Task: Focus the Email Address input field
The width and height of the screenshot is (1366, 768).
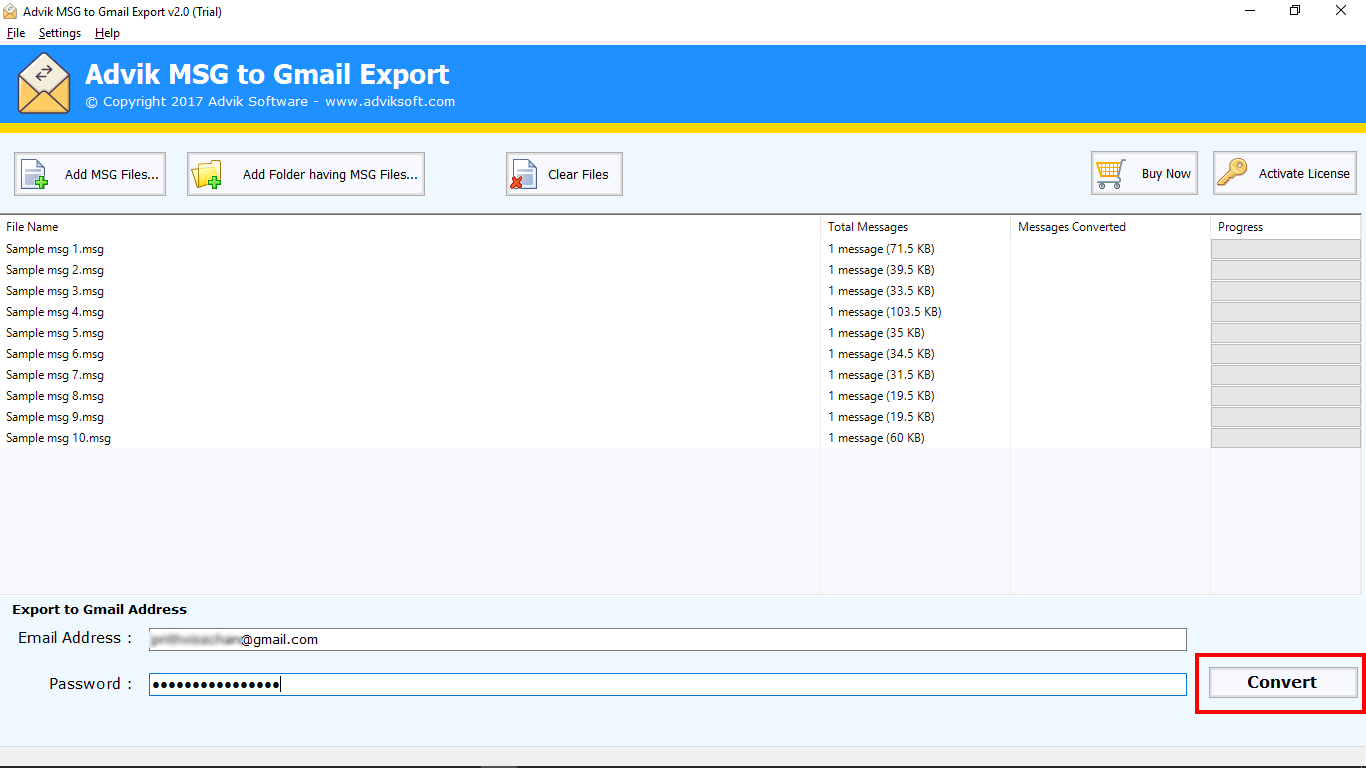Action: (x=668, y=639)
